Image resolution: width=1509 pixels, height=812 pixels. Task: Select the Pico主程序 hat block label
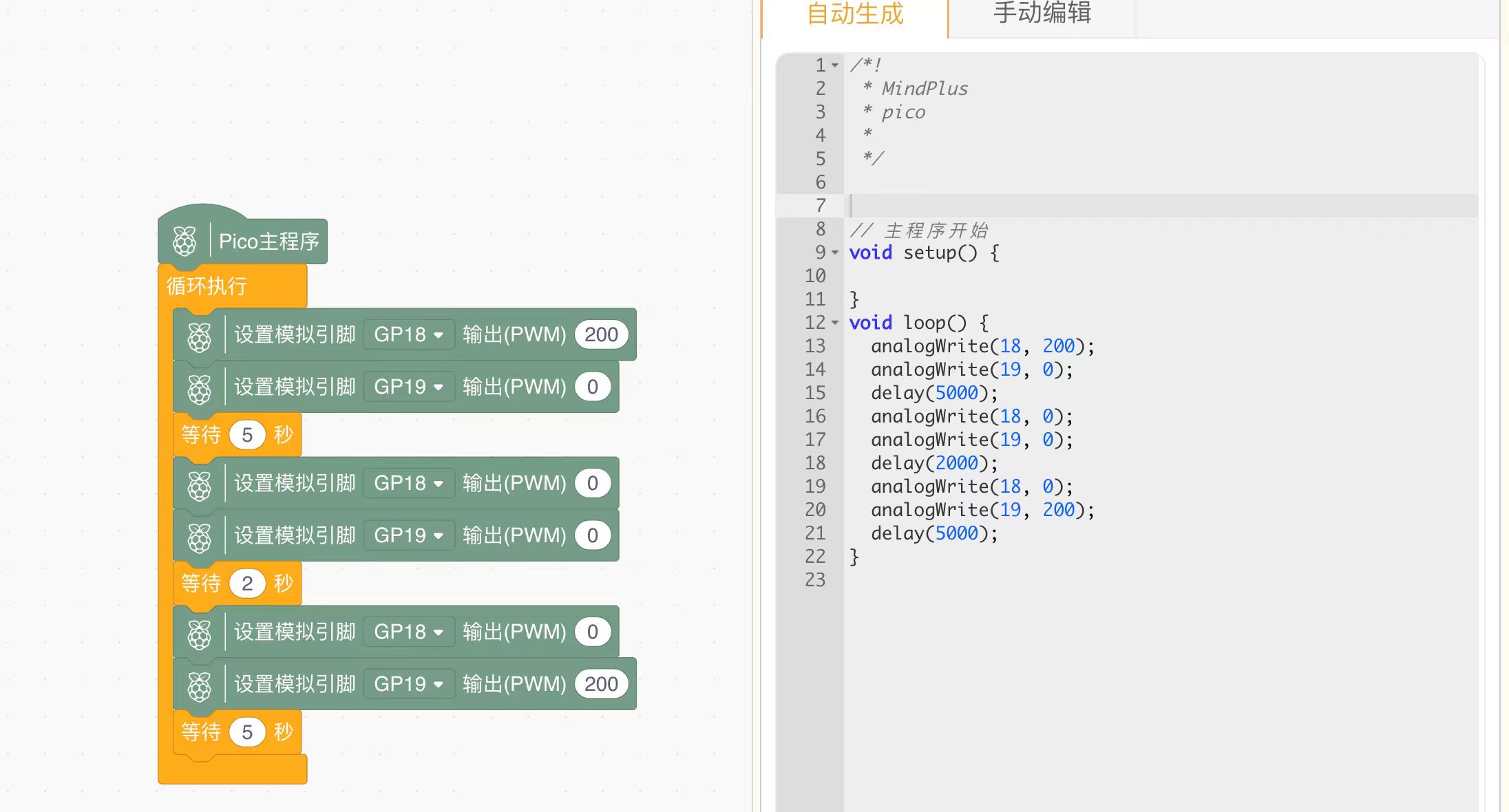[268, 242]
